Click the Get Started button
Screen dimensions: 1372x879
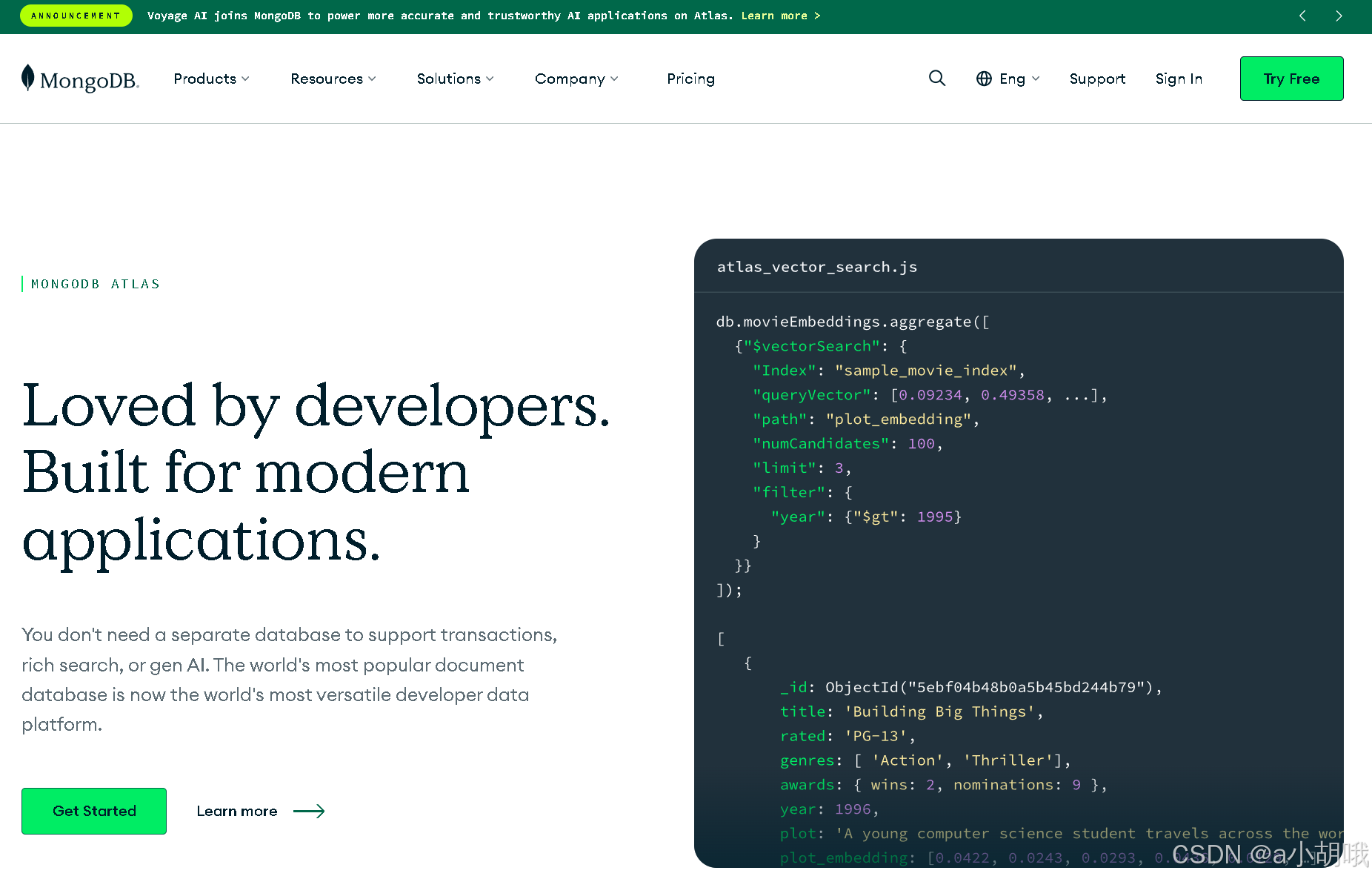[x=94, y=811]
